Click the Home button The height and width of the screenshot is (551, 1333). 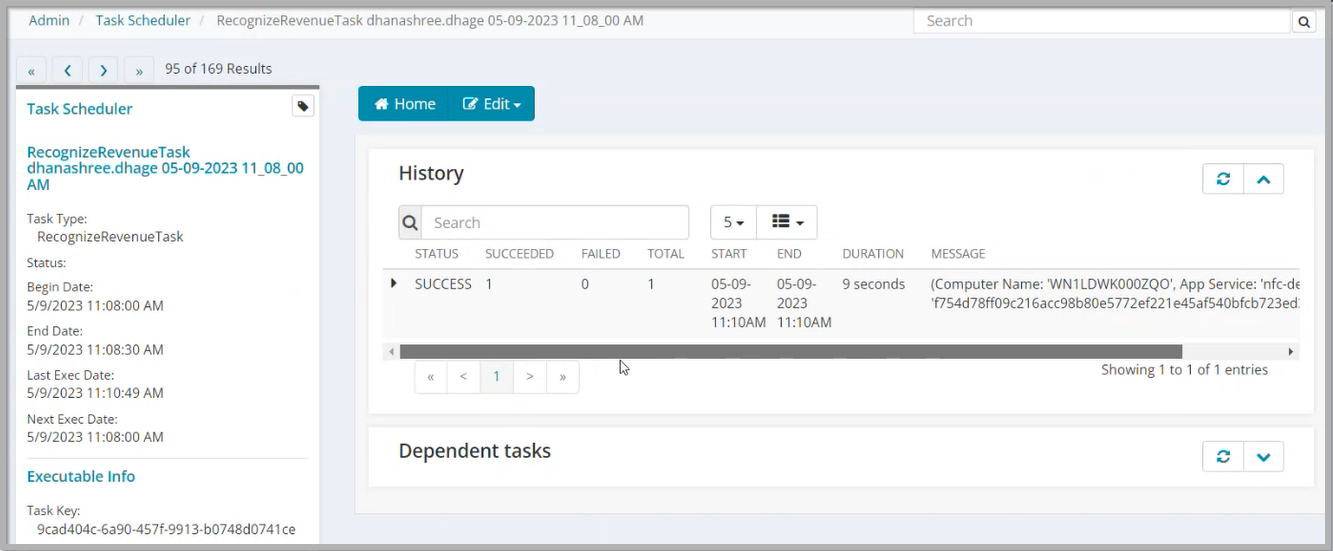pos(404,104)
